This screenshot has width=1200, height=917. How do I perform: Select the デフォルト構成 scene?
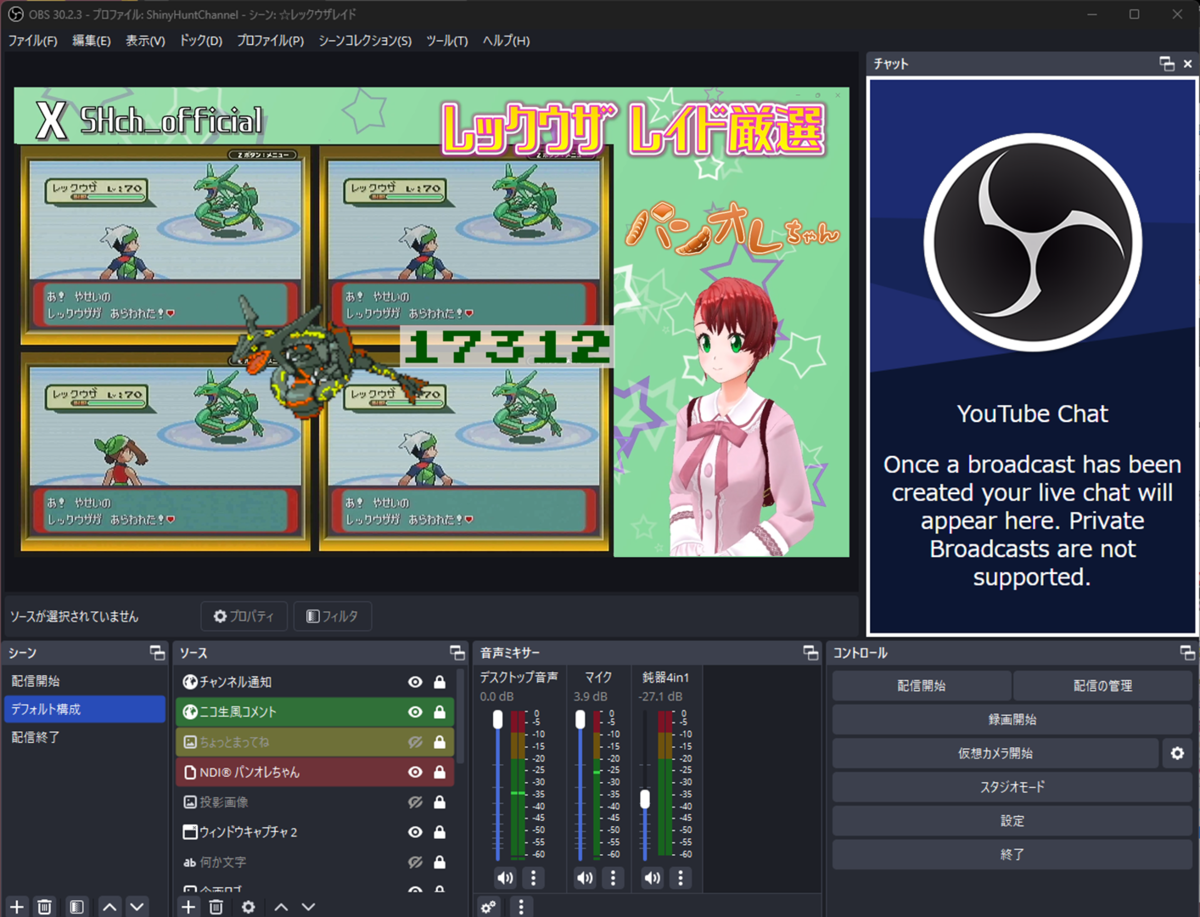[84, 709]
